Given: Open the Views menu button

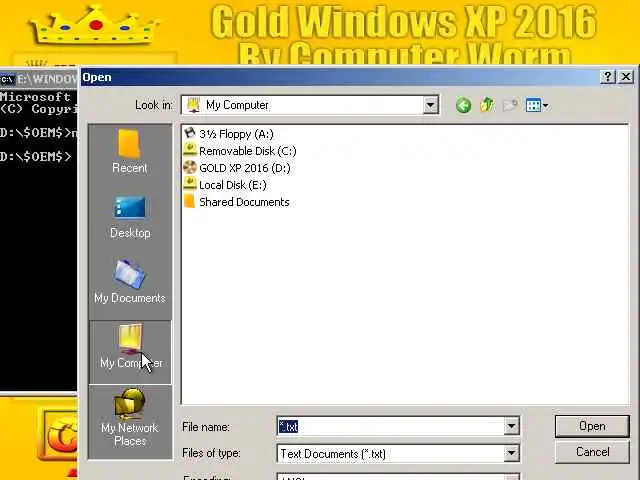Looking at the screenshot, I should (x=537, y=105).
